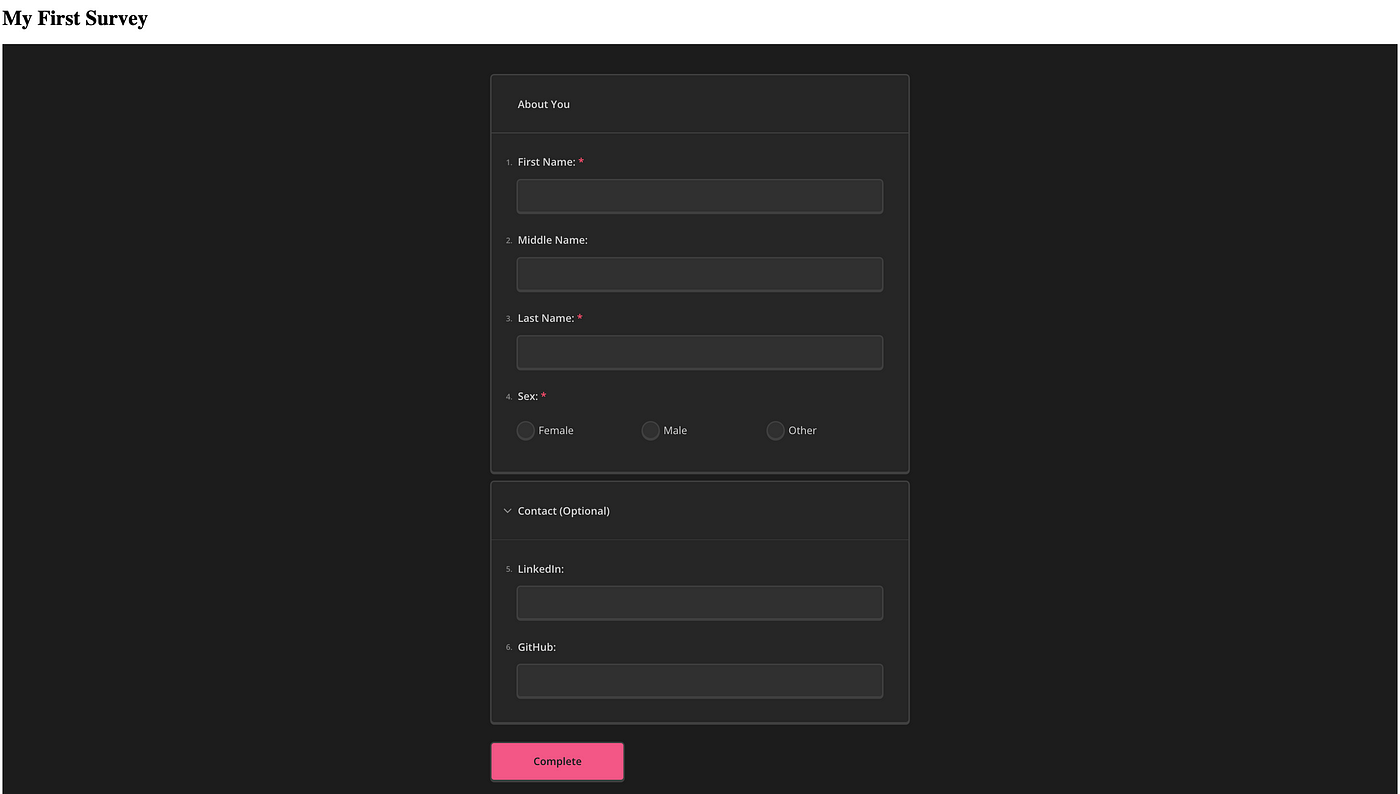
Task: Click the red asterisk beside Last Name
Action: pos(580,317)
